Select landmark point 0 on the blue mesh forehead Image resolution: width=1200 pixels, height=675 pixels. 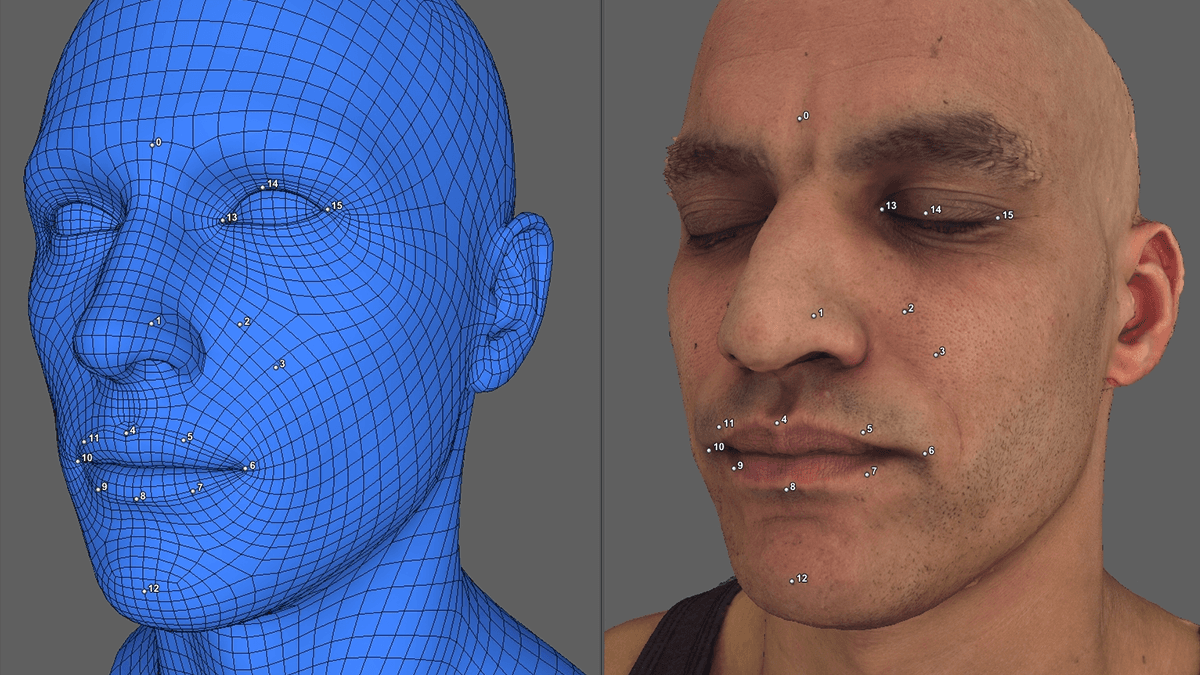(153, 145)
